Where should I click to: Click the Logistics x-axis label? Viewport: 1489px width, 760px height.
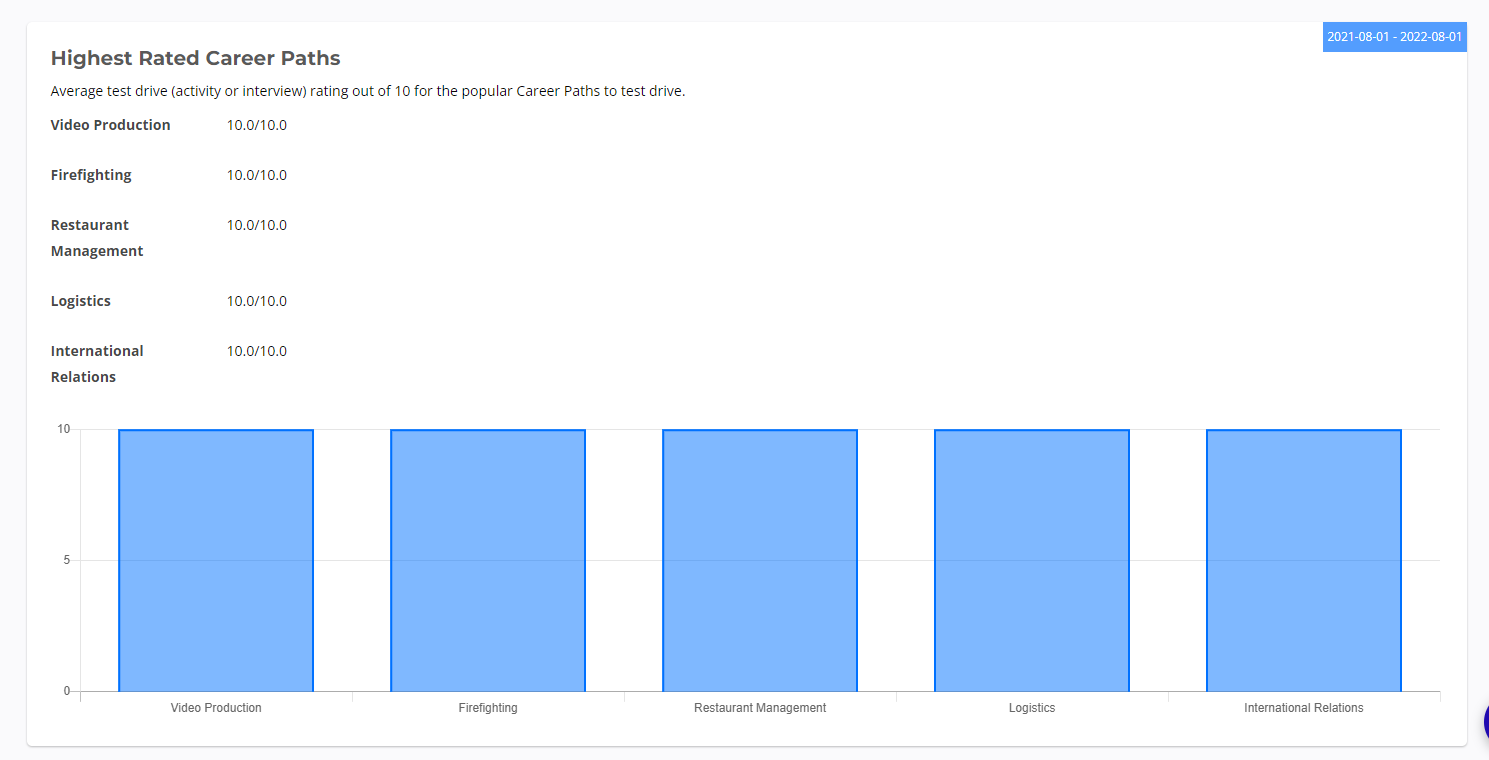[x=1032, y=708]
